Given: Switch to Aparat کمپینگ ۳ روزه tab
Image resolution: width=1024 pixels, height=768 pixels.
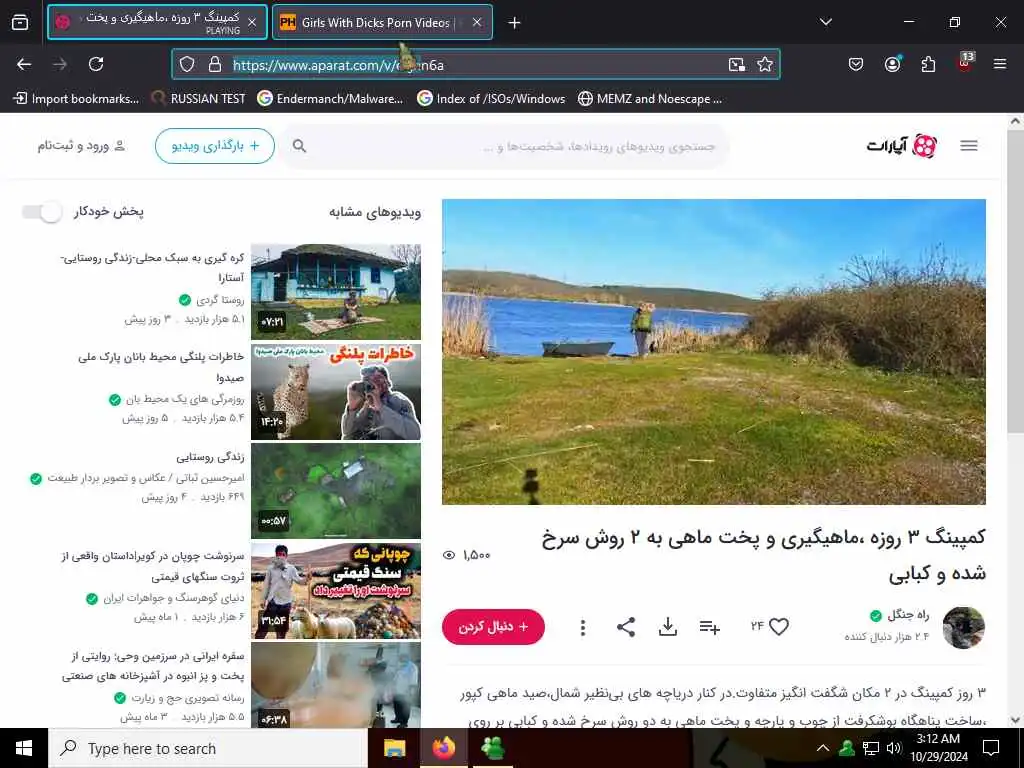Looking at the screenshot, I should click(157, 22).
